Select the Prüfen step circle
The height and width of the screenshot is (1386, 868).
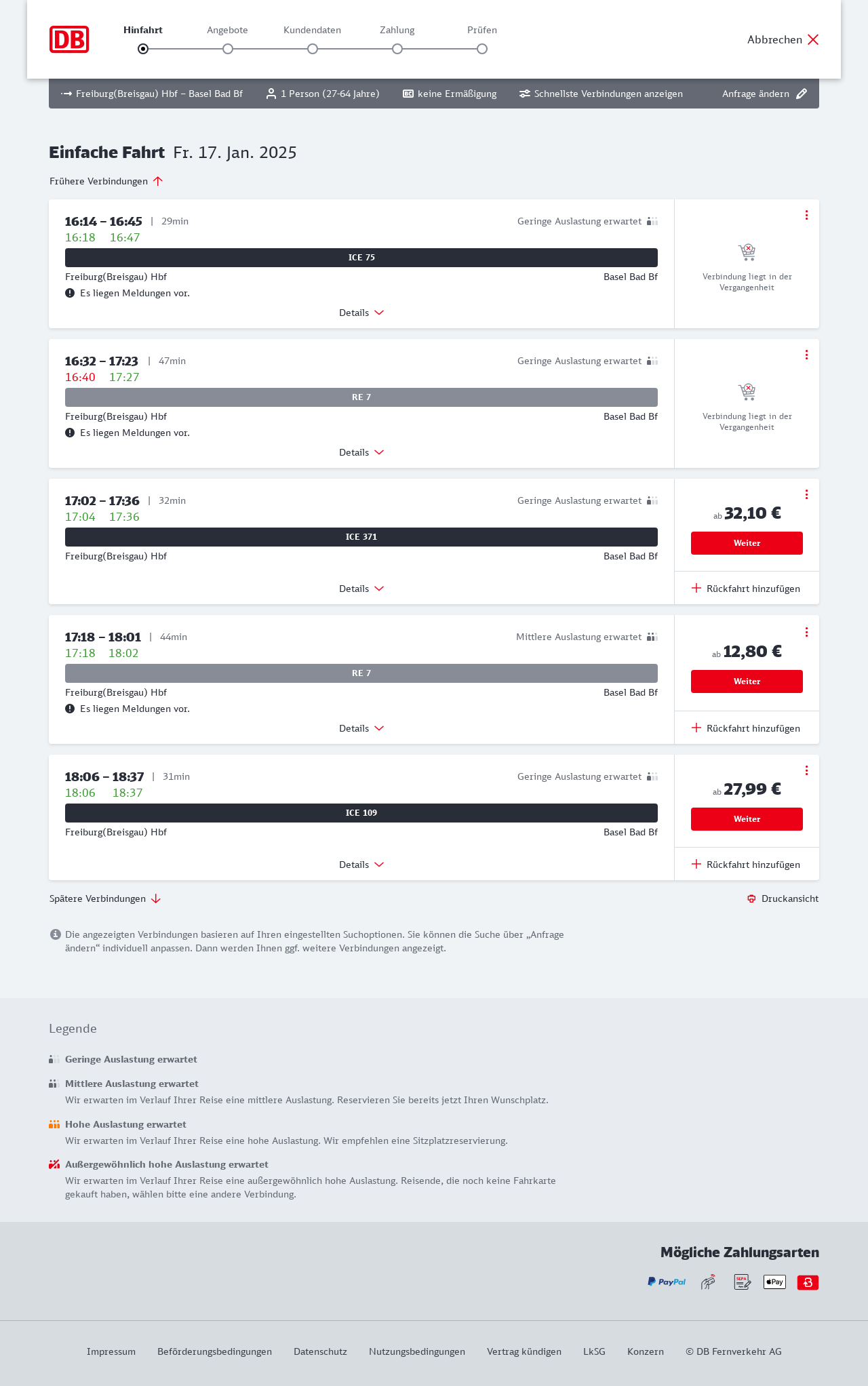(482, 49)
